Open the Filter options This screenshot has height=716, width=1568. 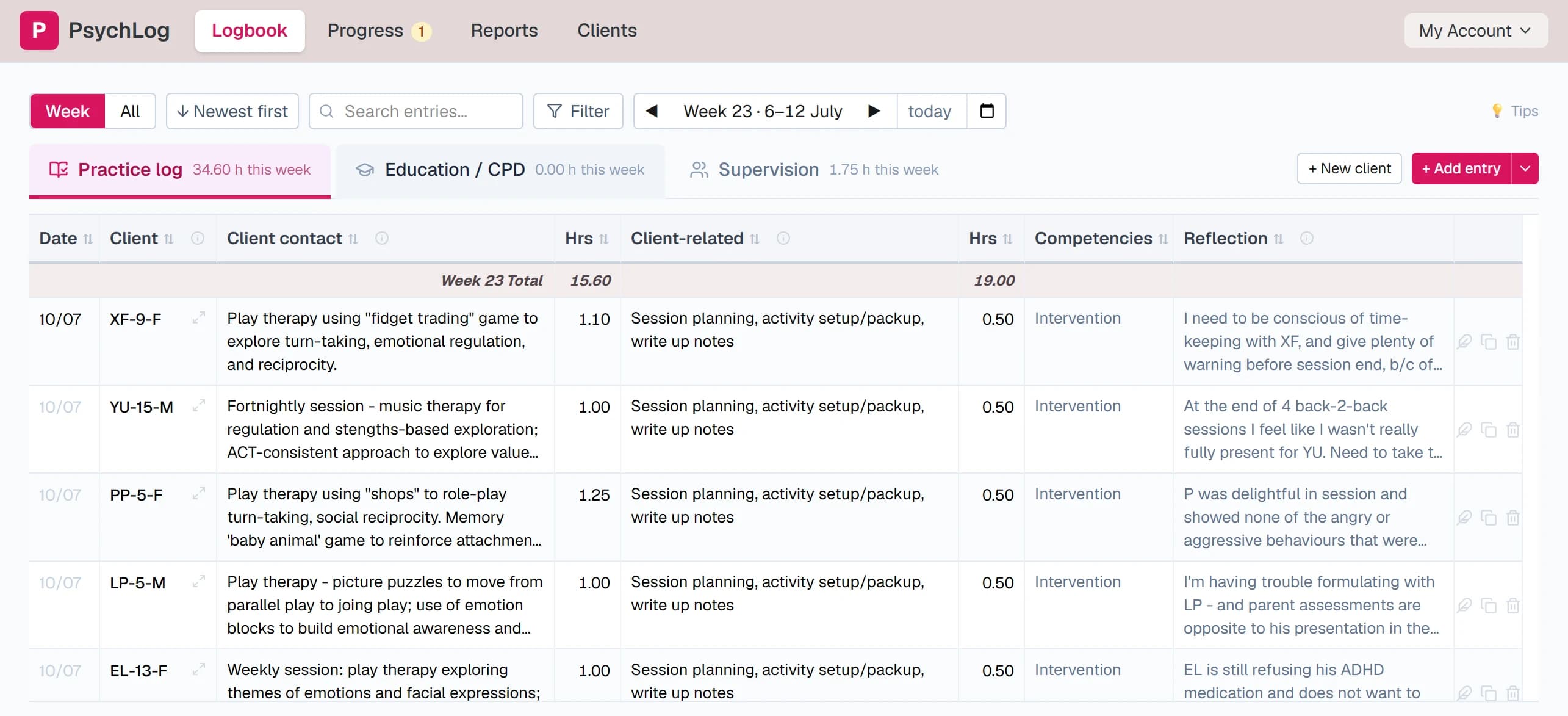click(x=578, y=111)
